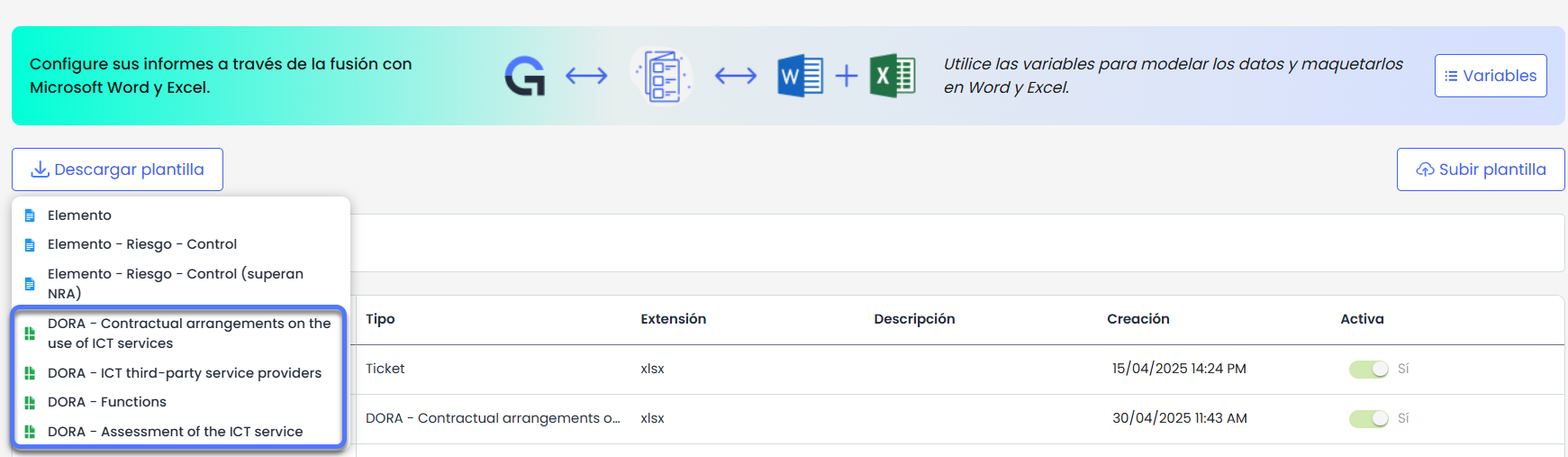
Task: Click the Excel icon in banner
Action: point(893,76)
